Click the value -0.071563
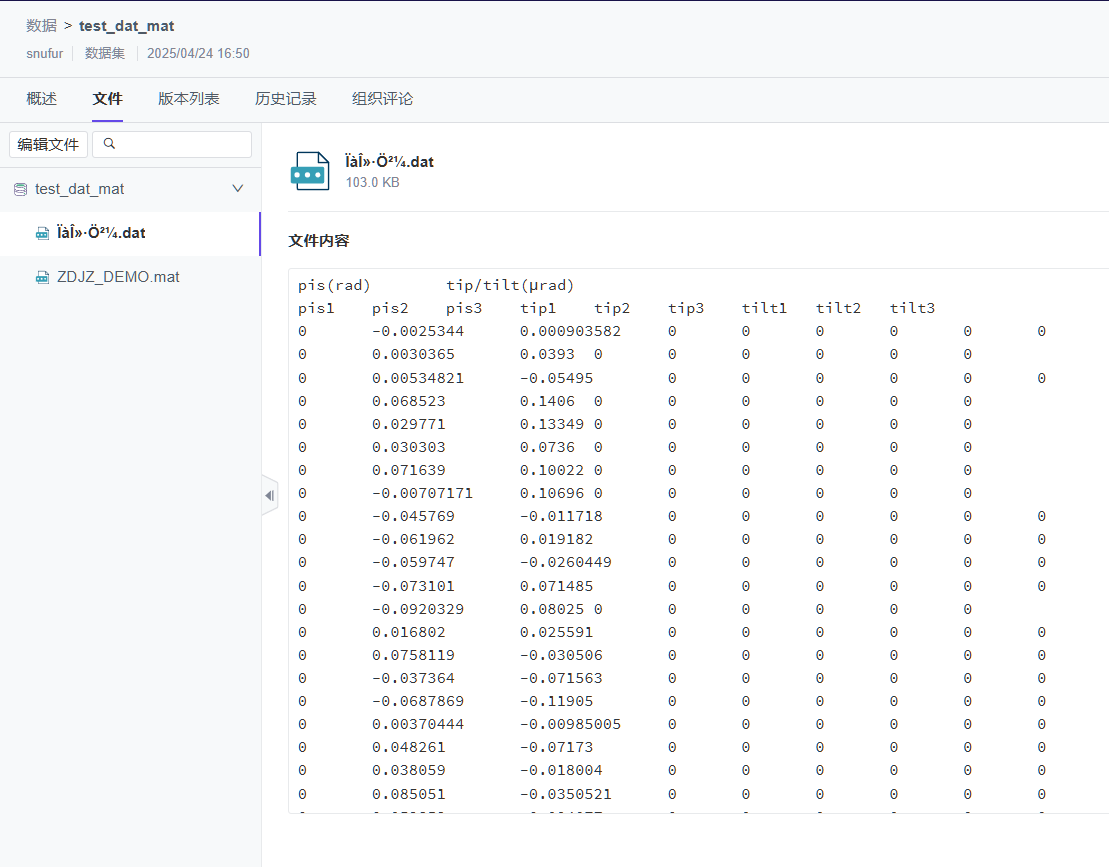 561,678
